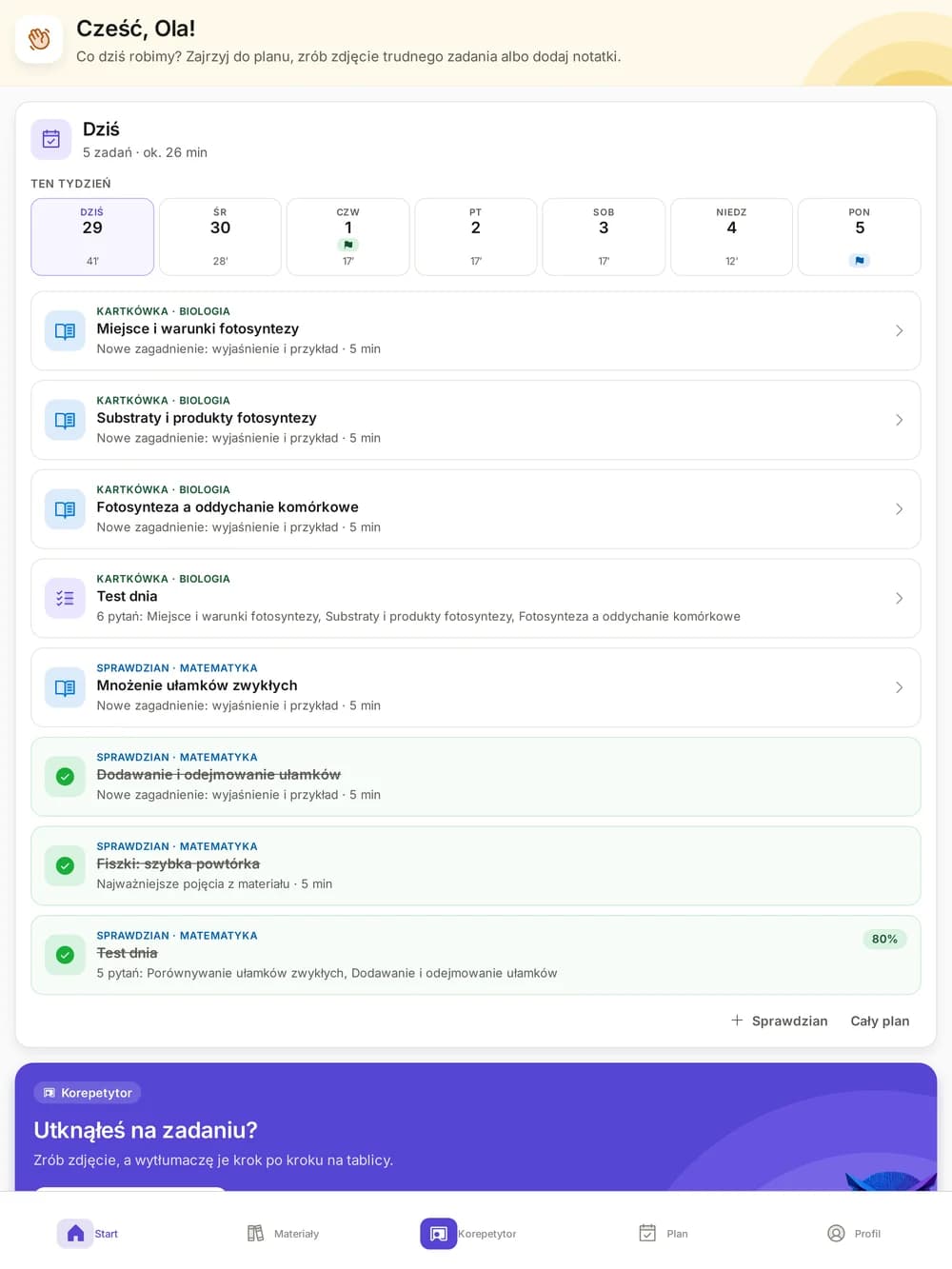Open chevron for biologia Test dnia
The image size is (952, 1269).
899,598
